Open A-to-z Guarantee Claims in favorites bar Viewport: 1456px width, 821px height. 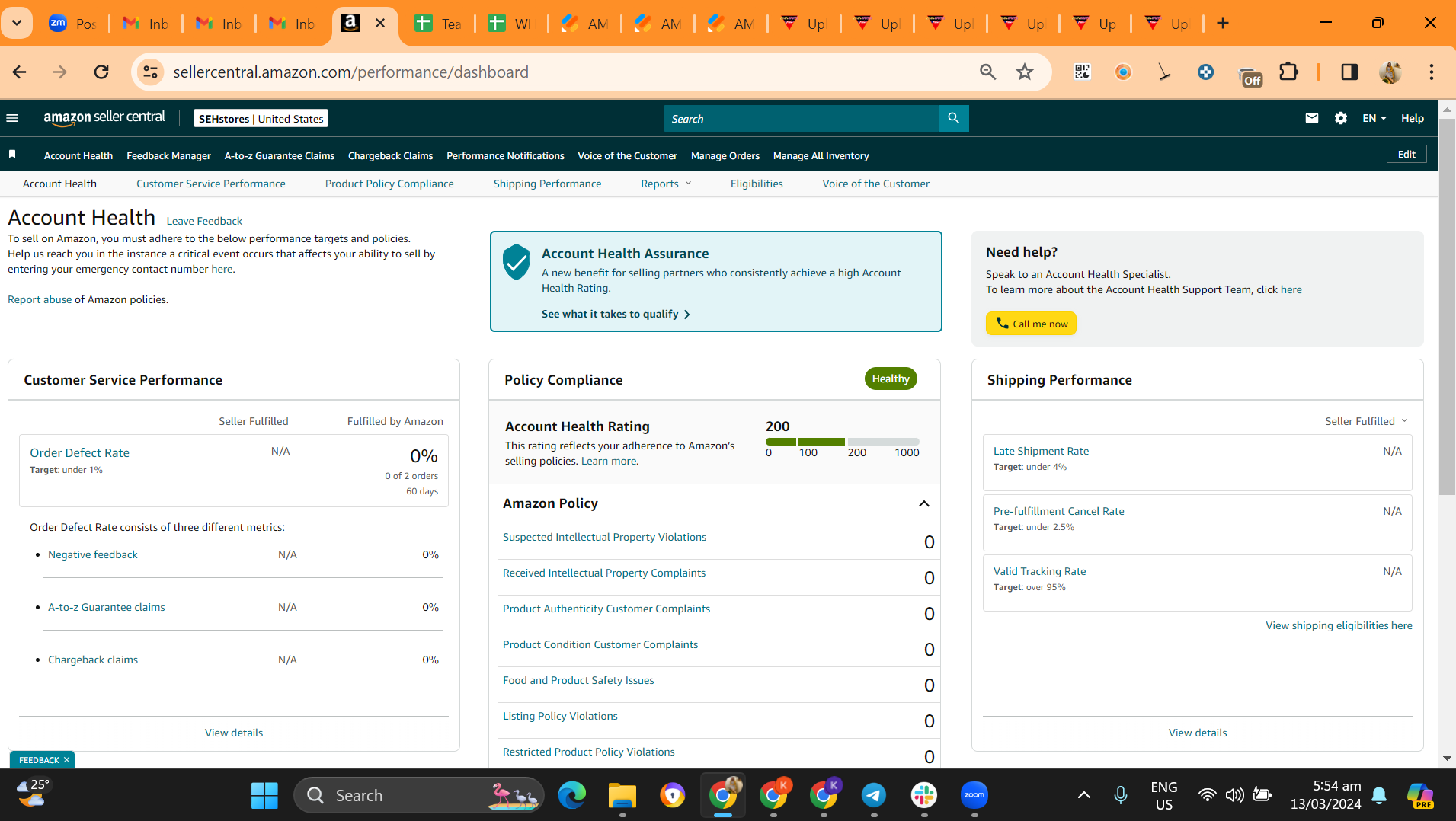280,155
